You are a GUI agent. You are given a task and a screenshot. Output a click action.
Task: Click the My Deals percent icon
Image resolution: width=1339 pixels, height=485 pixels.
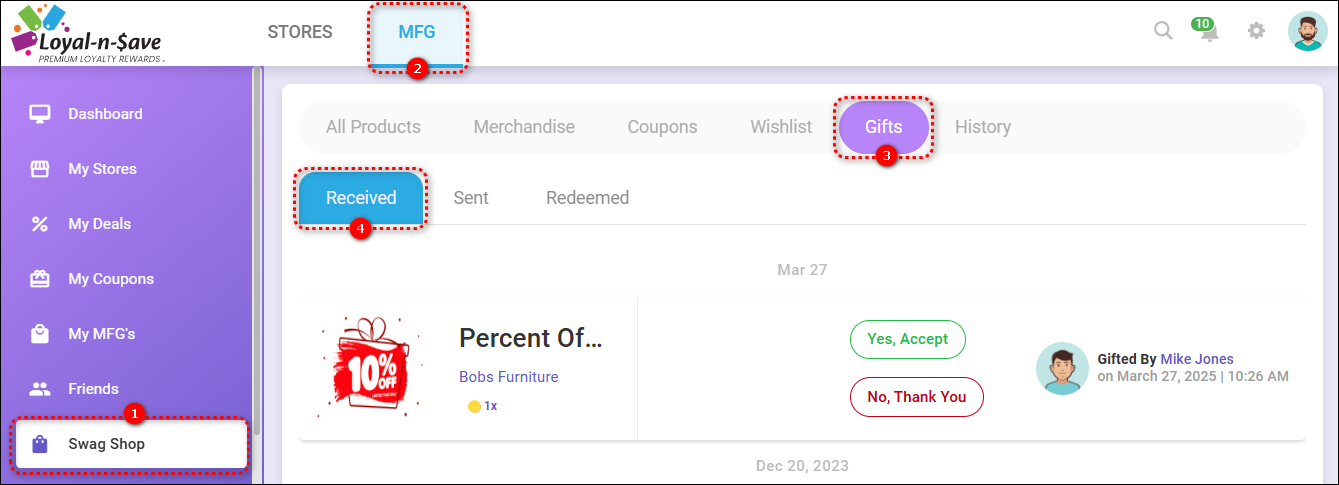40,224
